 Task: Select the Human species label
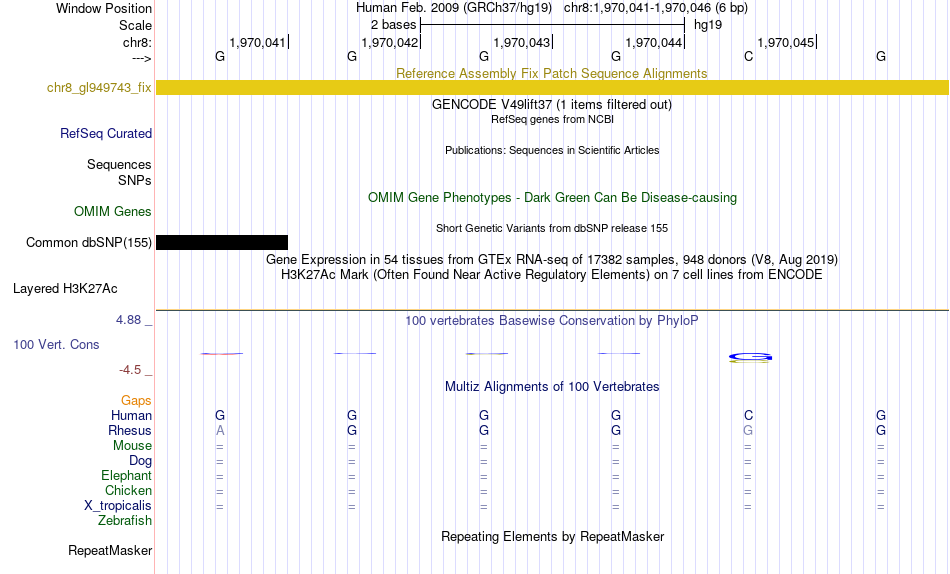coord(131,415)
